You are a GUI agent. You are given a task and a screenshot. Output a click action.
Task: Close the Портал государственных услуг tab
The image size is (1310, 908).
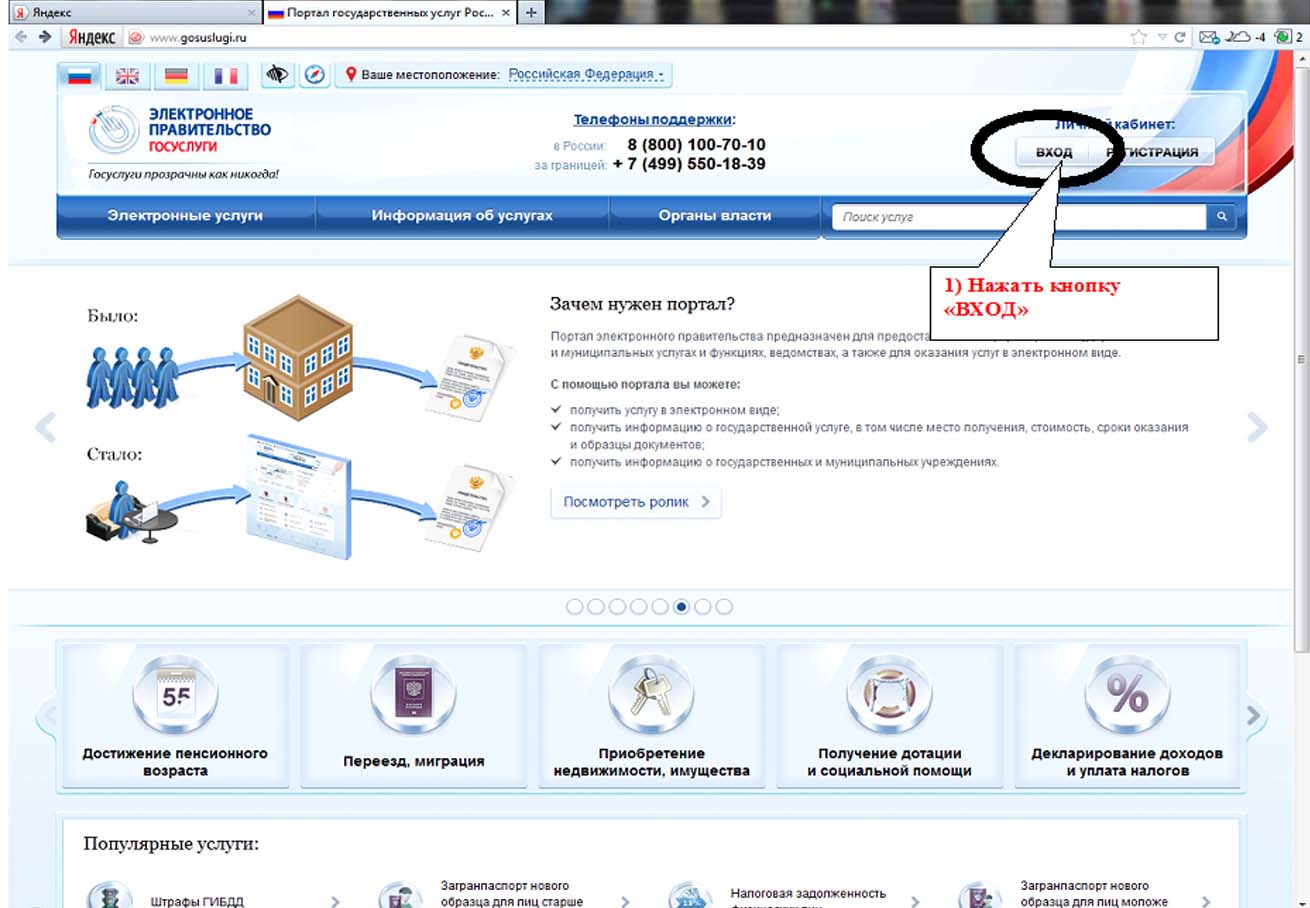(x=505, y=13)
